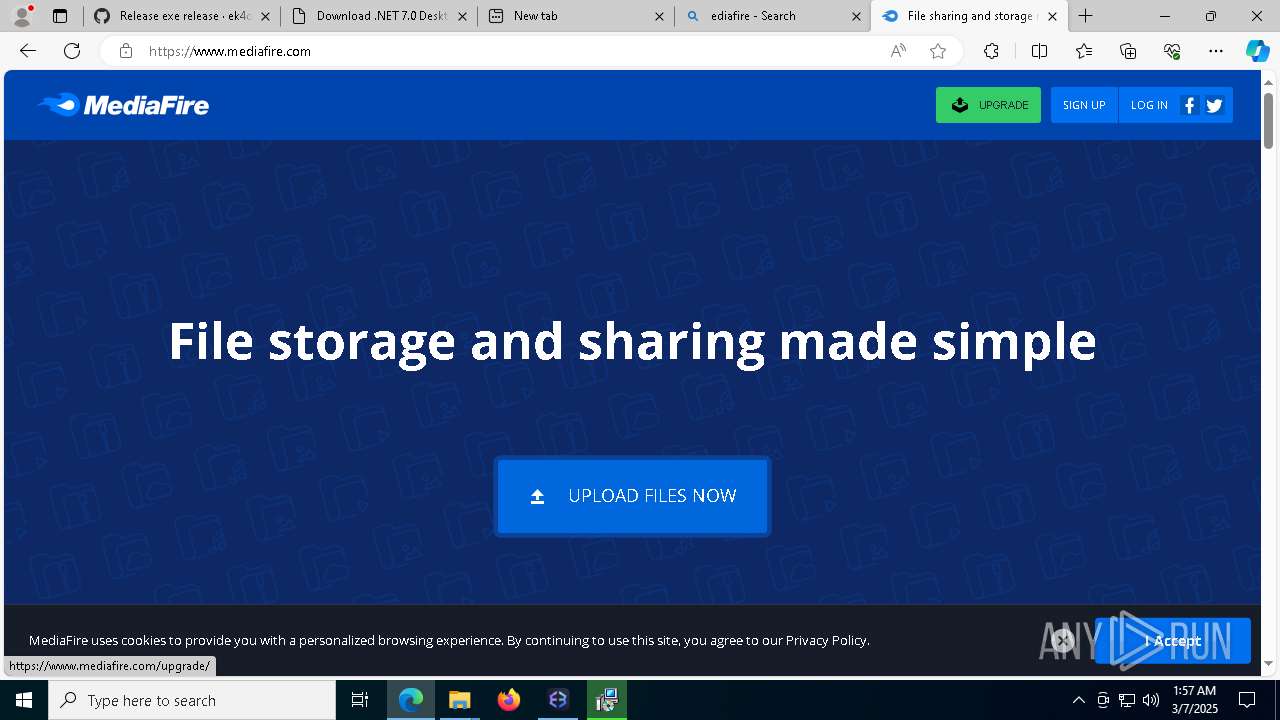Screen dimensions: 1280x720
Task: Open the Copilot sidebar icon
Action: click(x=1257, y=51)
